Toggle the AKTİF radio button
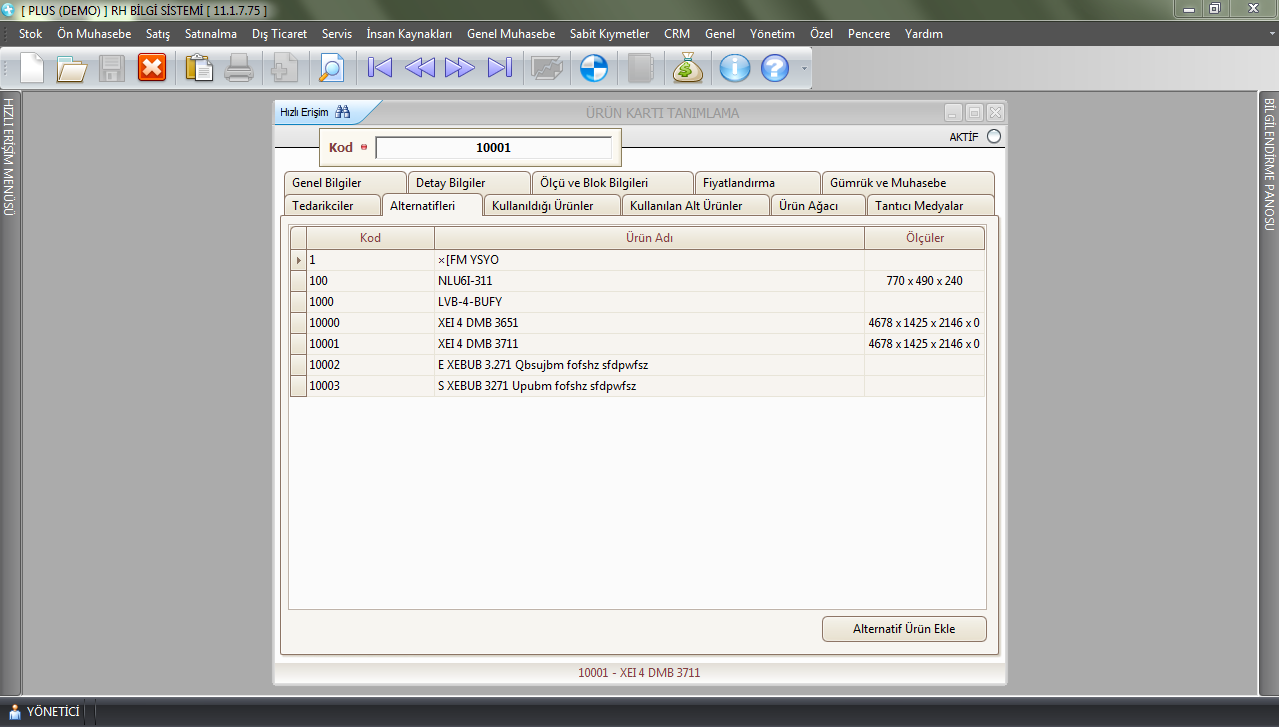The height and width of the screenshot is (727, 1279). click(993, 137)
